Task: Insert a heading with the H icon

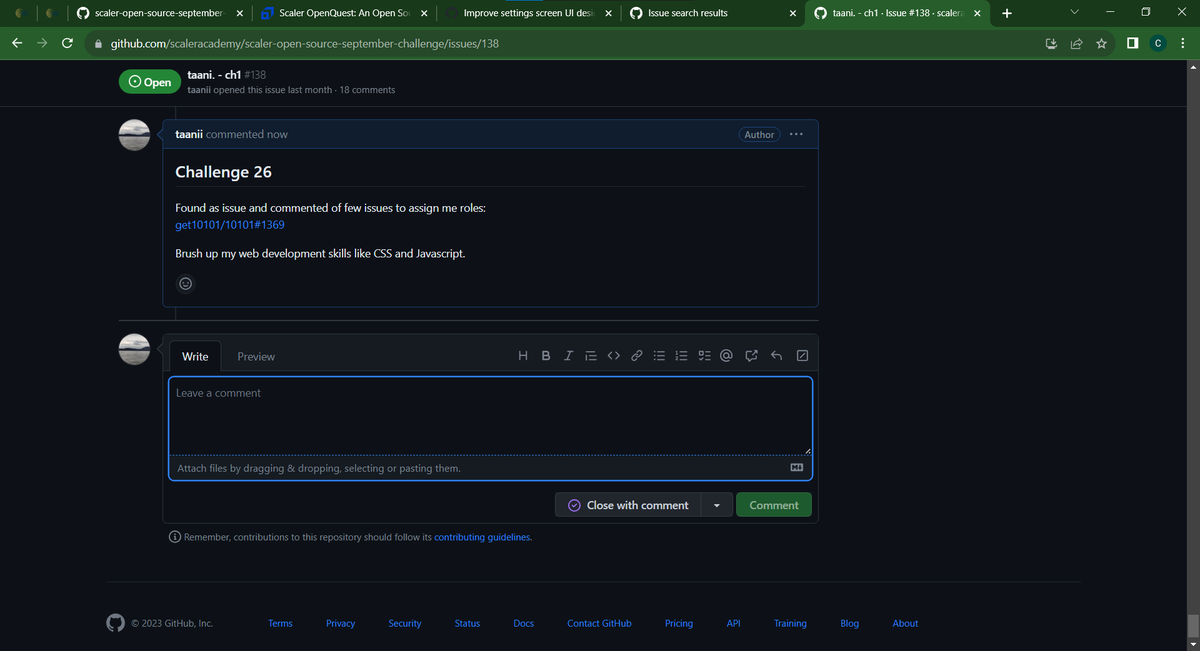Action: point(524,356)
